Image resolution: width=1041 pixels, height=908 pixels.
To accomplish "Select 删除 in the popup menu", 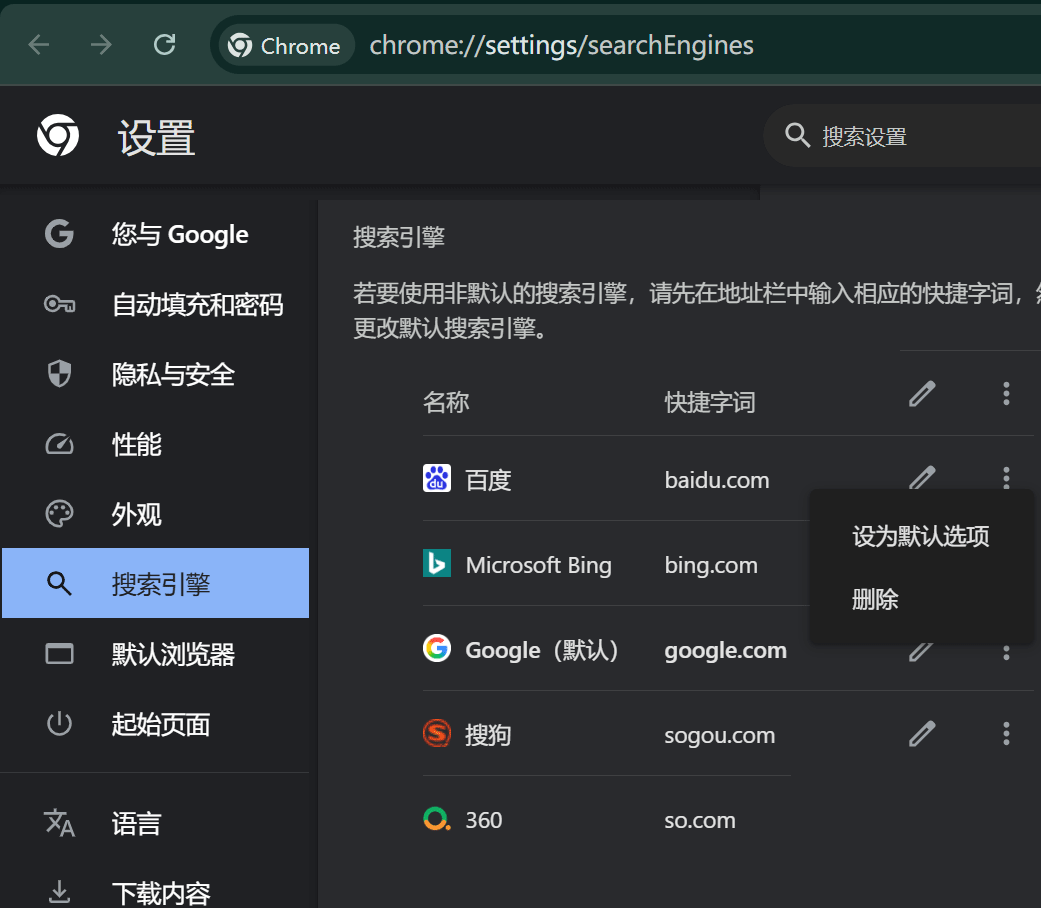I will point(875,600).
